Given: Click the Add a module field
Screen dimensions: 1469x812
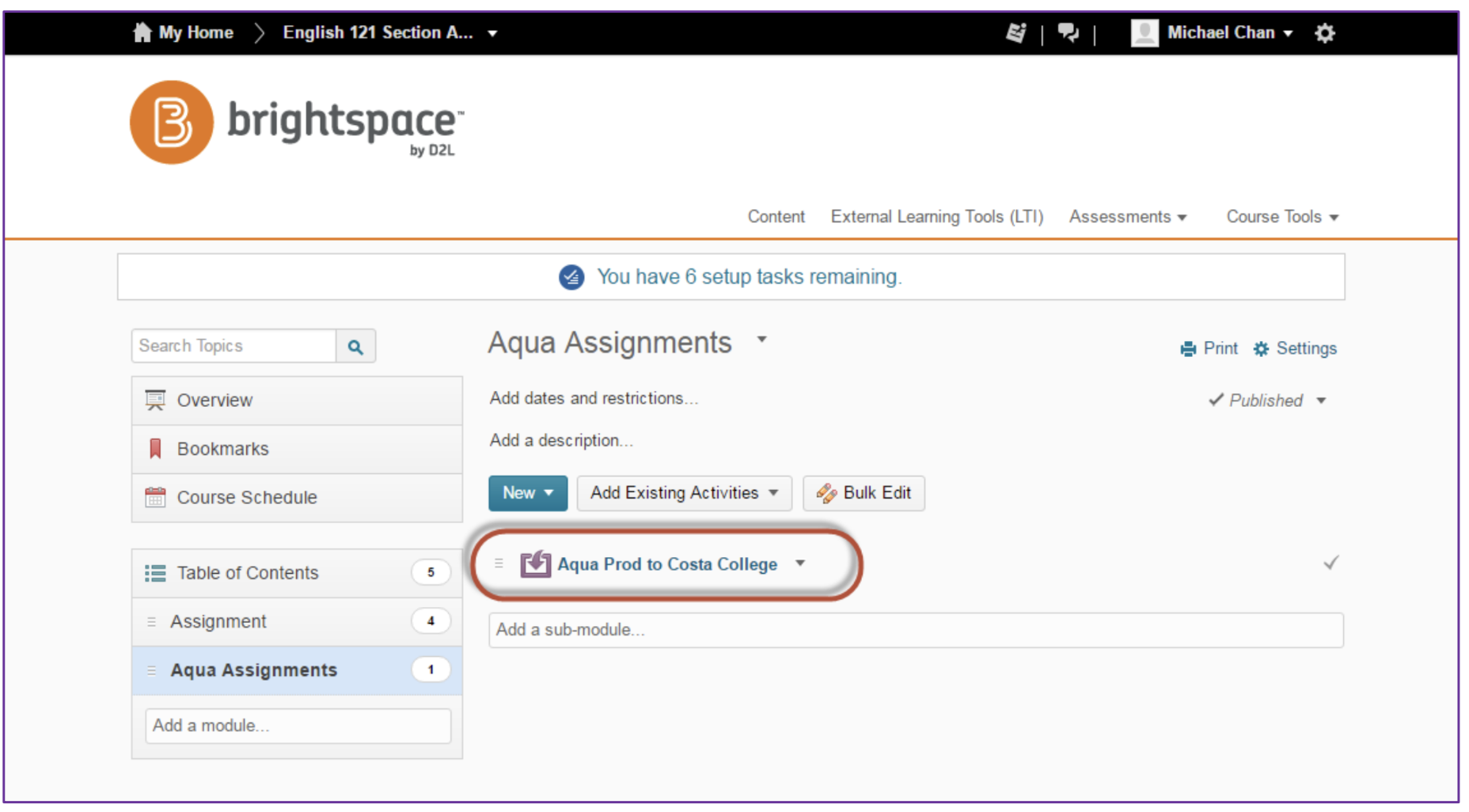Looking at the screenshot, I should (x=298, y=726).
